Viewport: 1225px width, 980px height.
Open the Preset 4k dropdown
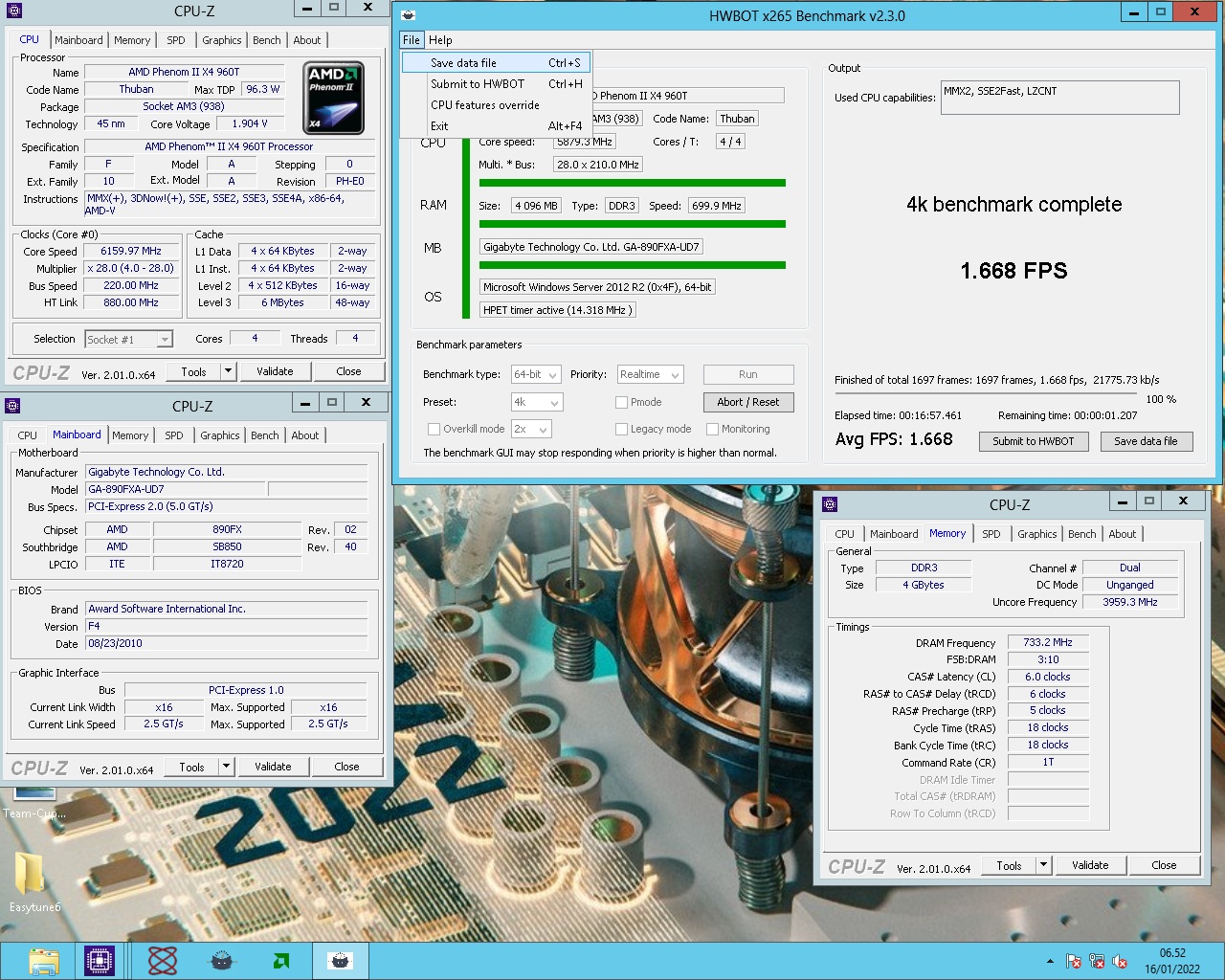click(536, 402)
